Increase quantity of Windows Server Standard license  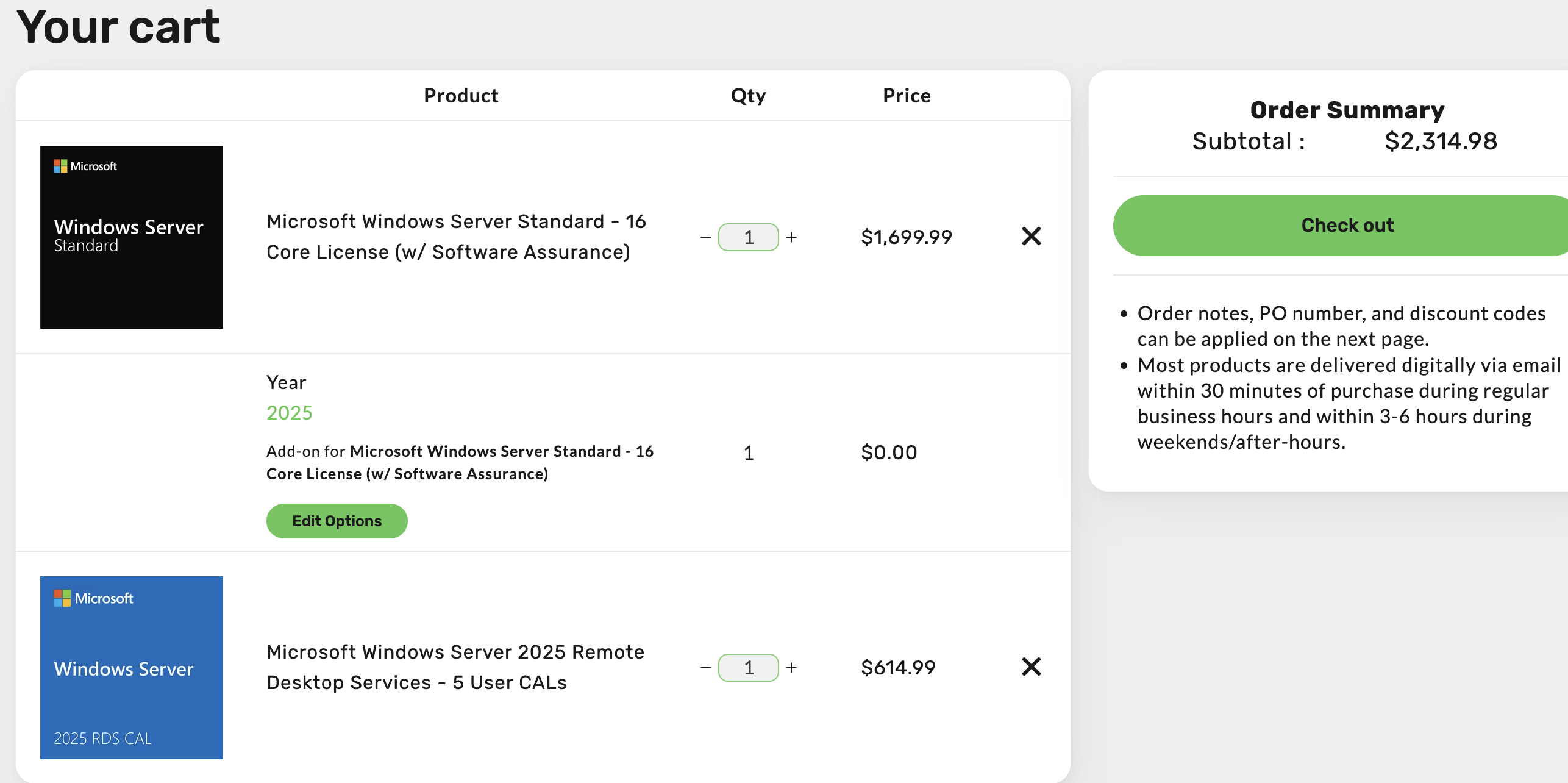[x=791, y=237]
